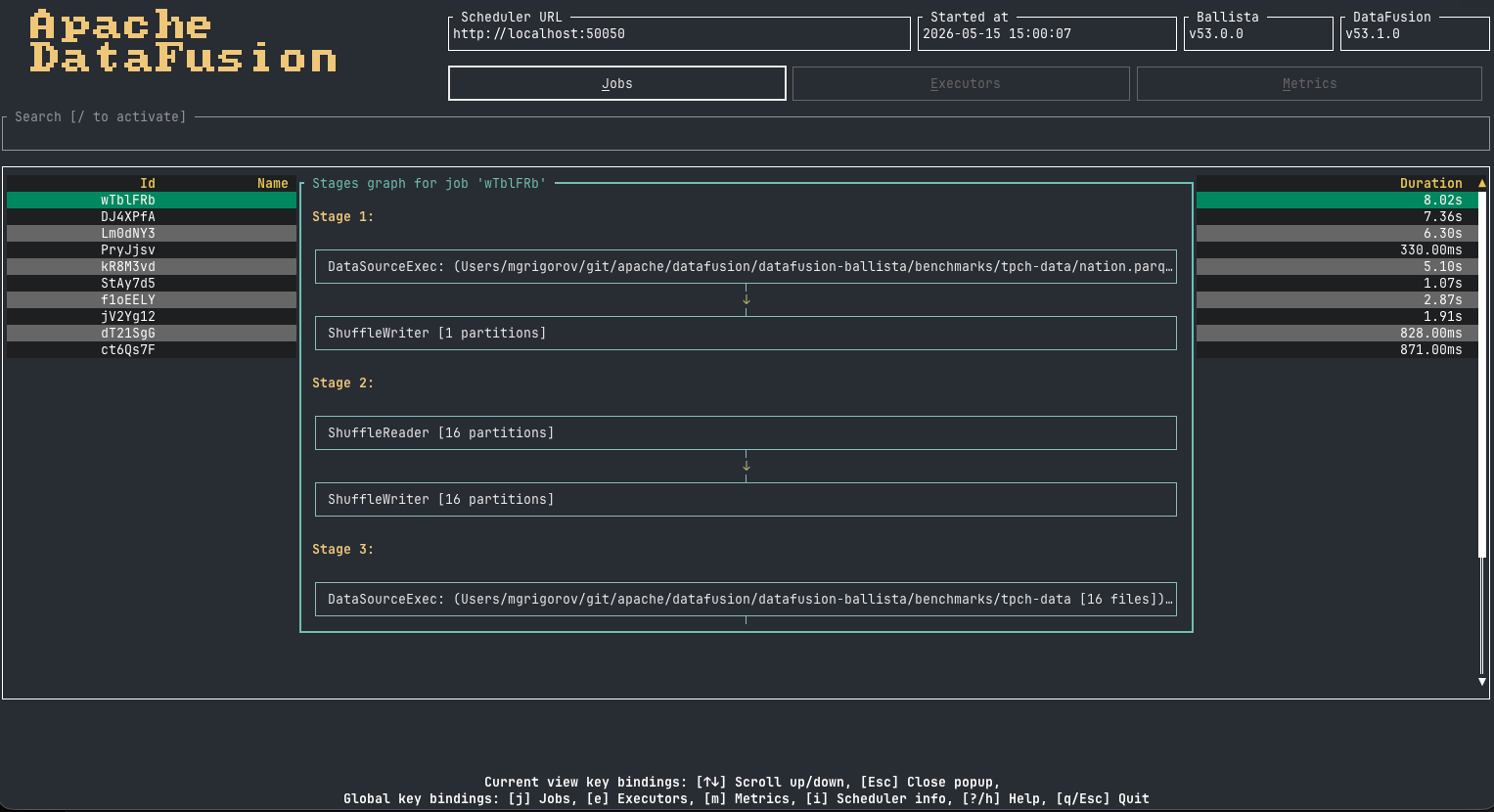The width and height of the screenshot is (1494, 812).
Task: Select job row dT21SgG
Action: point(152,333)
